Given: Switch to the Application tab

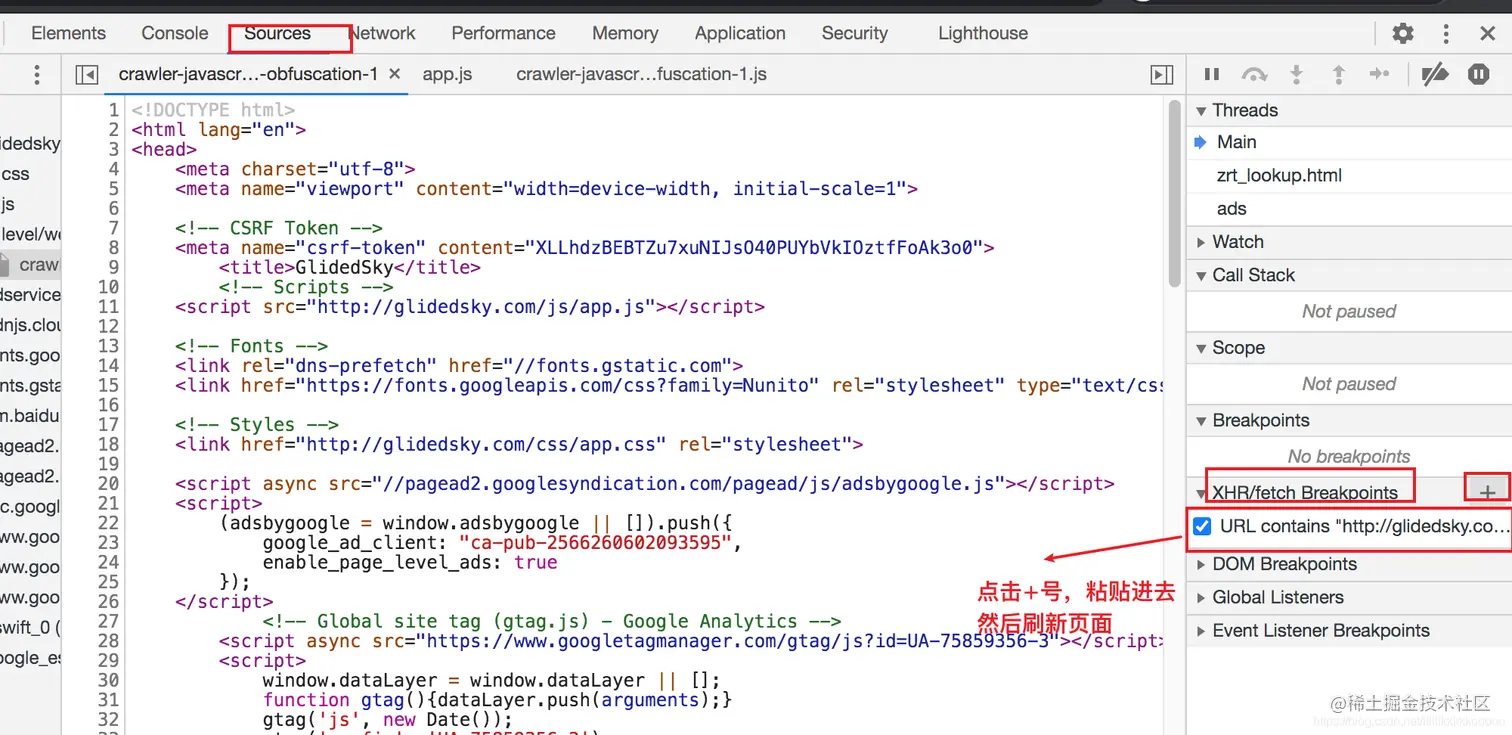Looking at the screenshot, I should click(740, 33).
